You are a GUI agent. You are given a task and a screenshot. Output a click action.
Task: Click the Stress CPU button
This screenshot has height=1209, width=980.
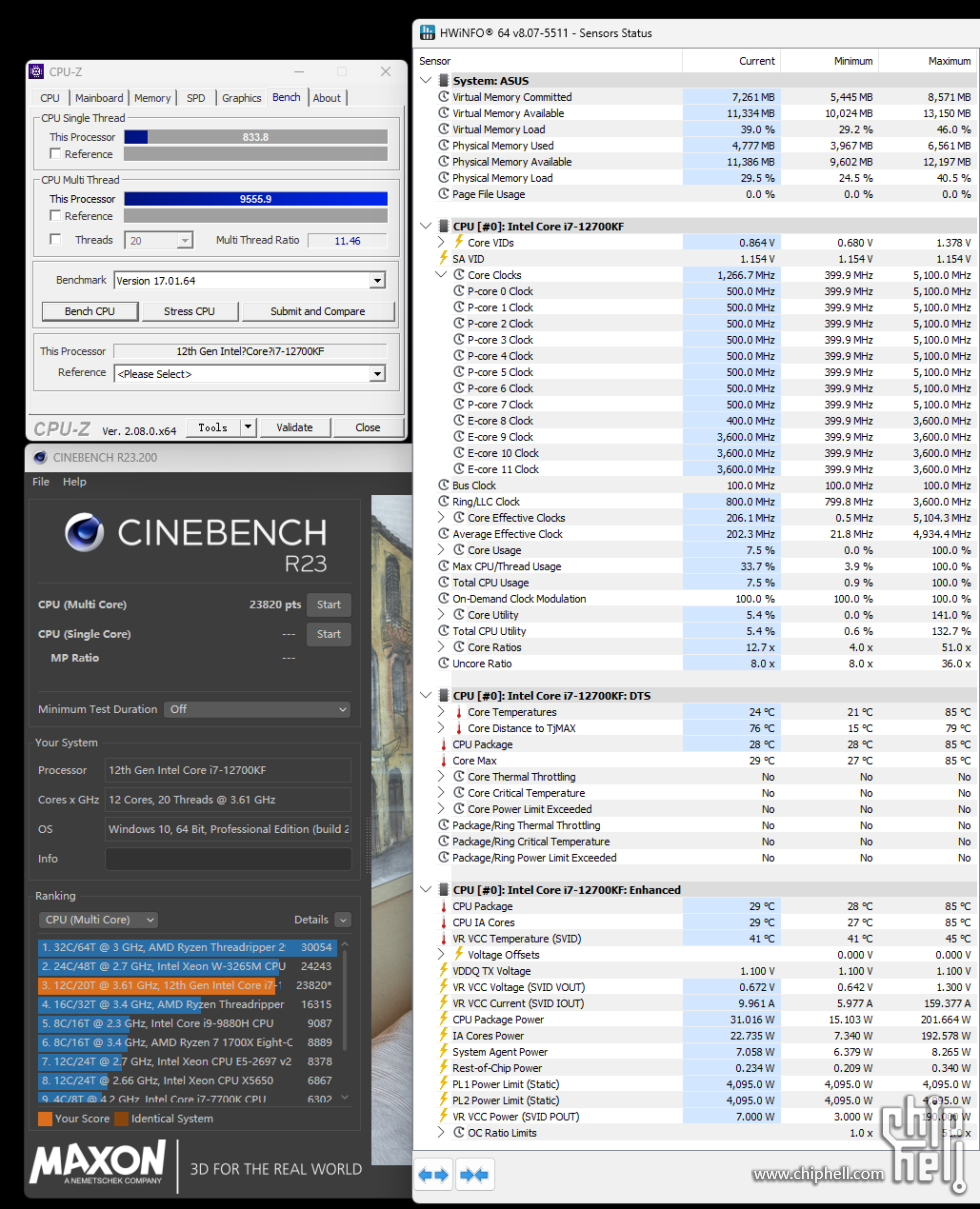coord(190,311)
